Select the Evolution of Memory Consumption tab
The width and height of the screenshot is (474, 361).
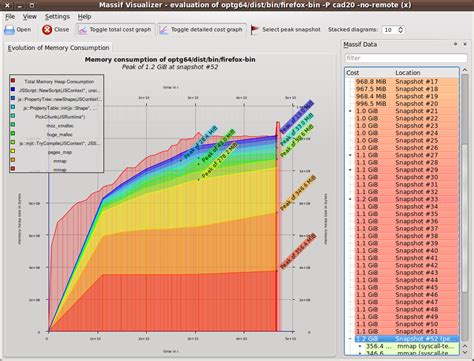pos(58,48)
